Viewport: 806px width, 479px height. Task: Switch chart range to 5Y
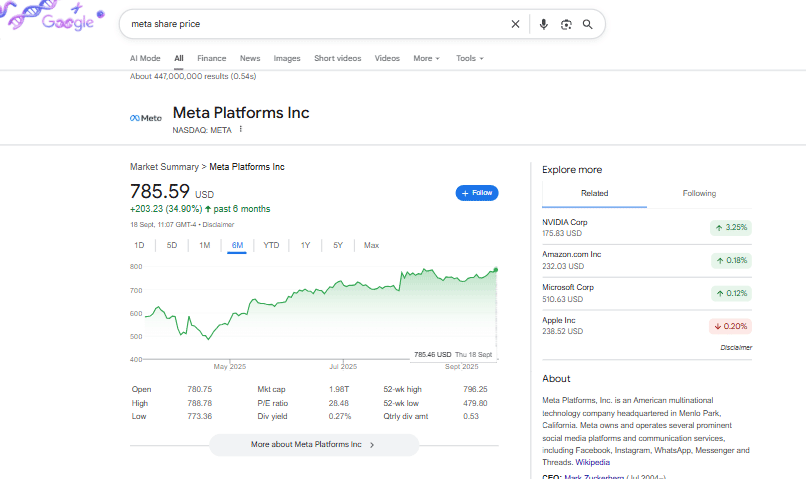point(338,245)
